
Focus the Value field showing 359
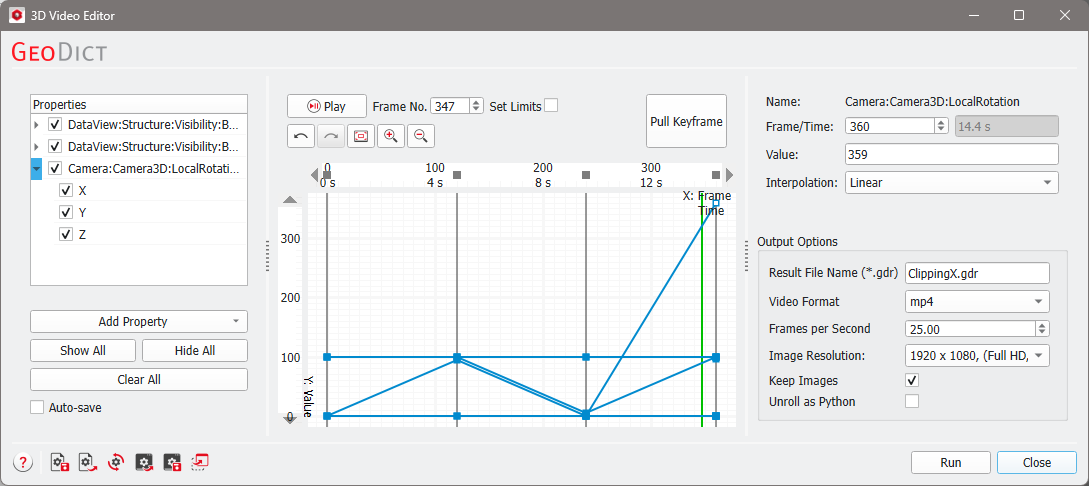pyautogui.click(x=951, y=154)
